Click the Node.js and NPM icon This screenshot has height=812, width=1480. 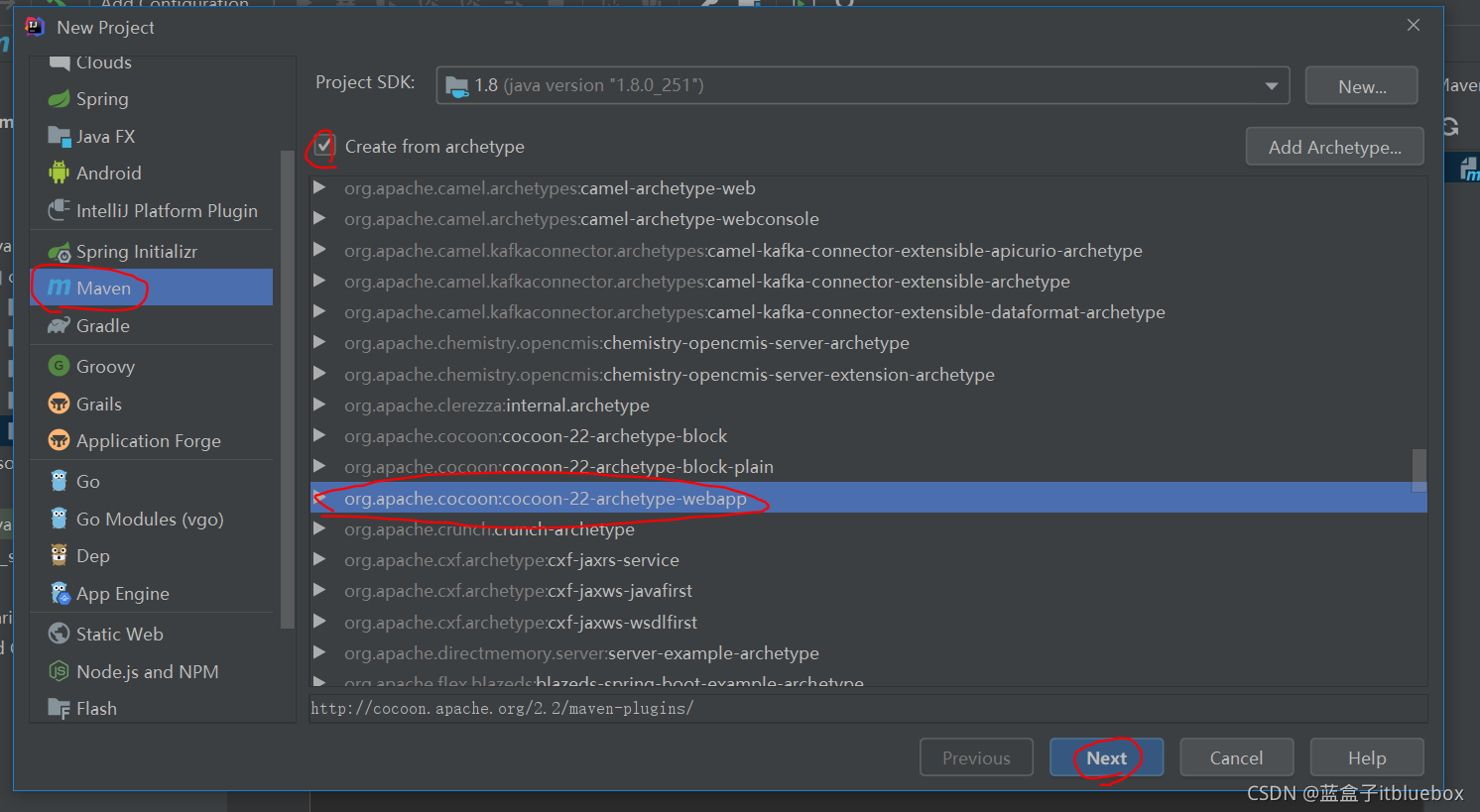click(60, 672)
